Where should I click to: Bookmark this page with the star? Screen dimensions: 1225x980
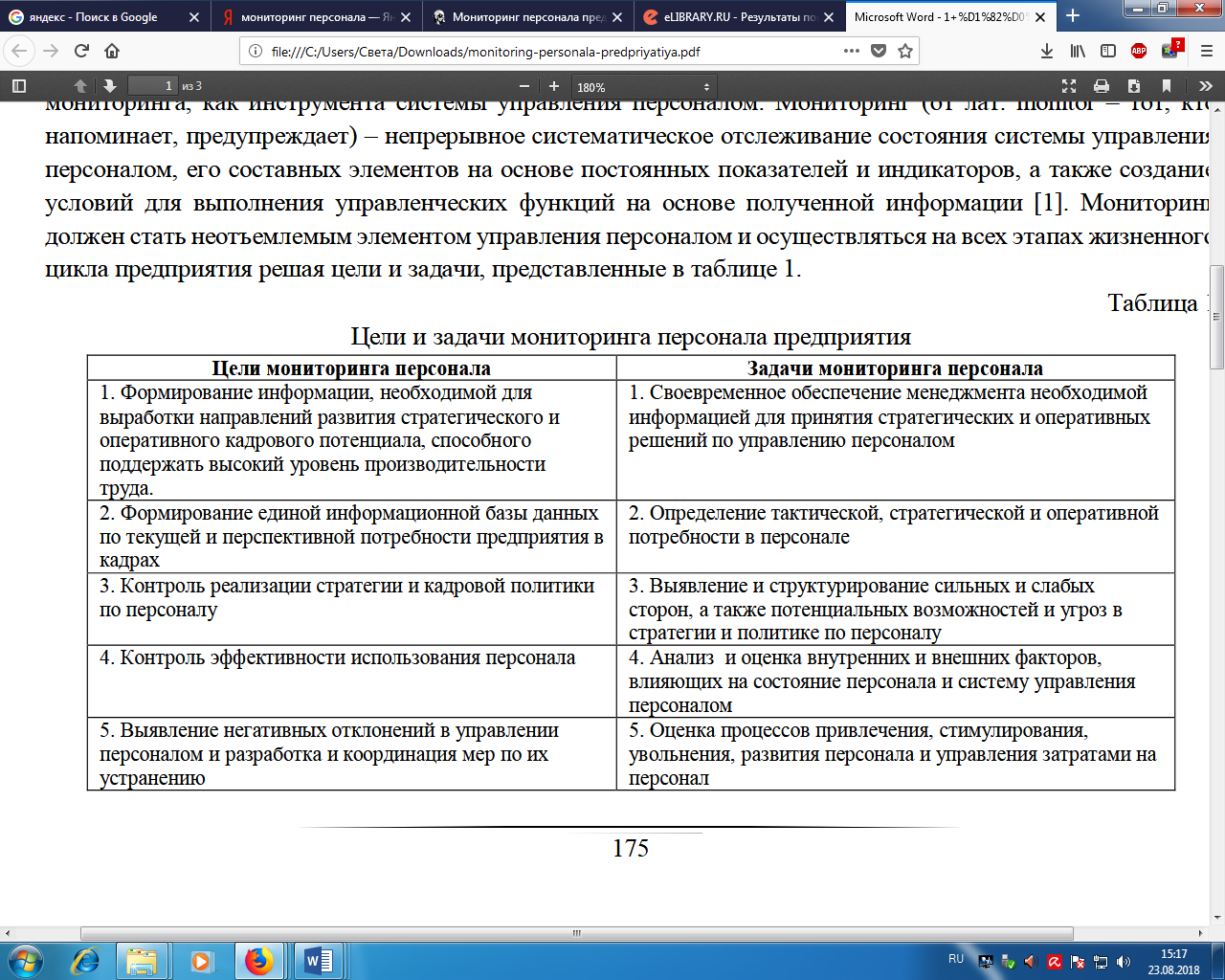coord(905,51)
